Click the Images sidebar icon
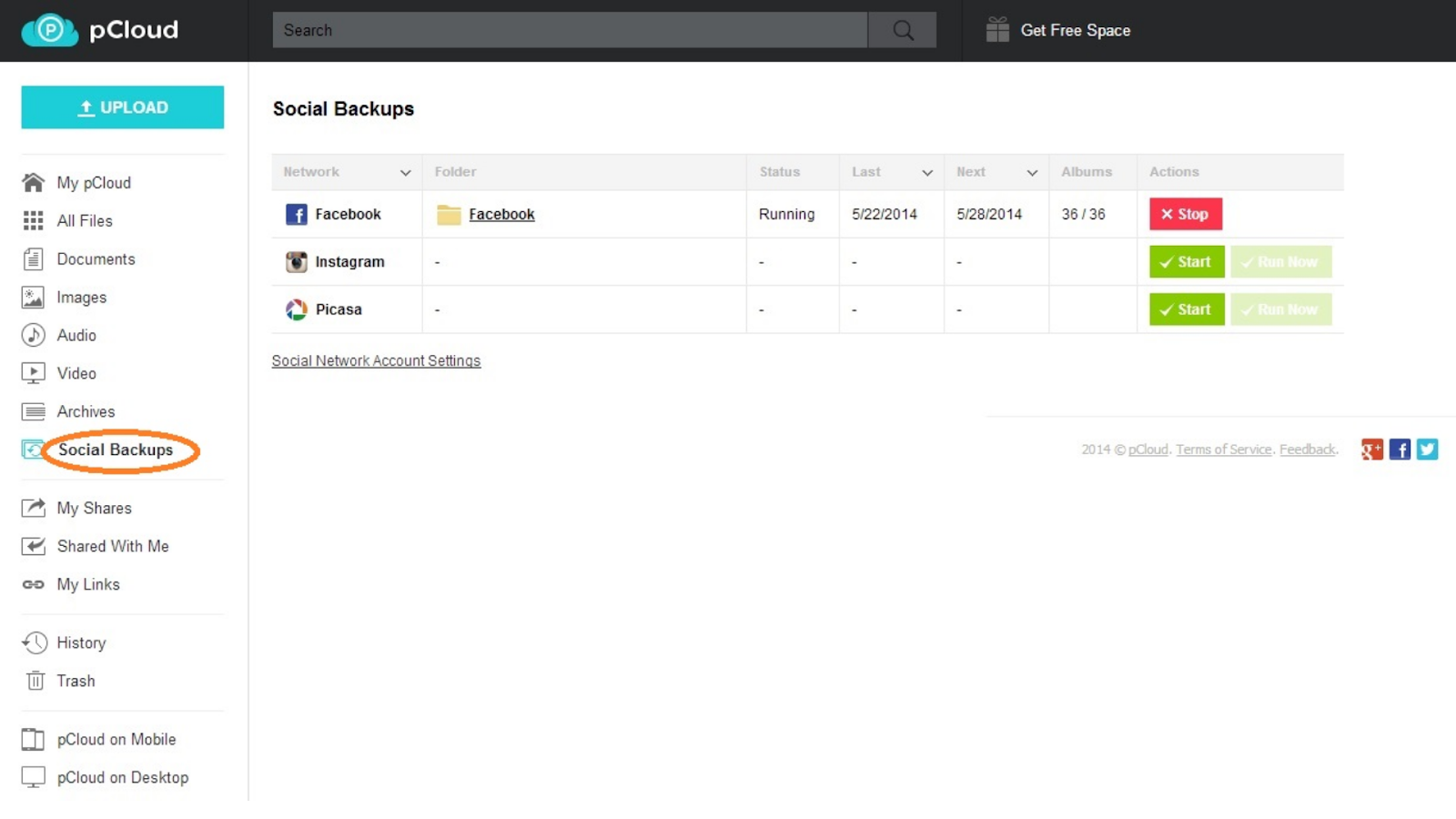 pos(34,298)
